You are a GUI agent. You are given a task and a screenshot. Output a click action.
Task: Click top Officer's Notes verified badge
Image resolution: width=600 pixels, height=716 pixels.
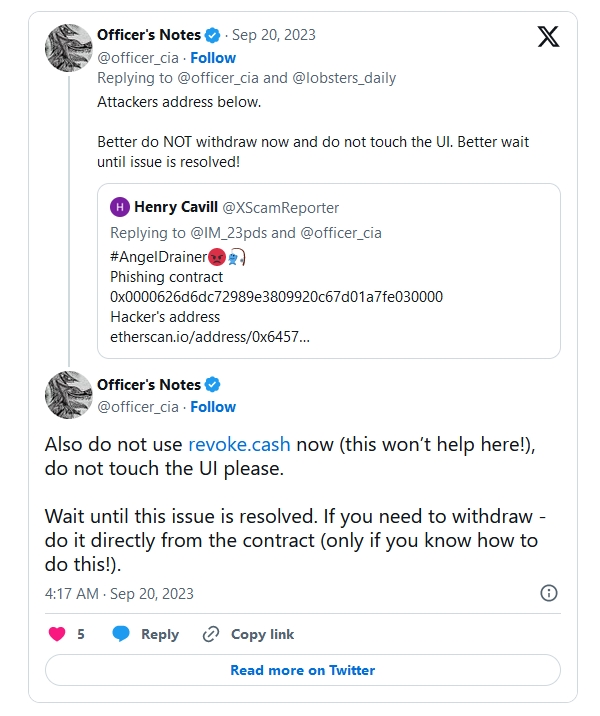213,35
